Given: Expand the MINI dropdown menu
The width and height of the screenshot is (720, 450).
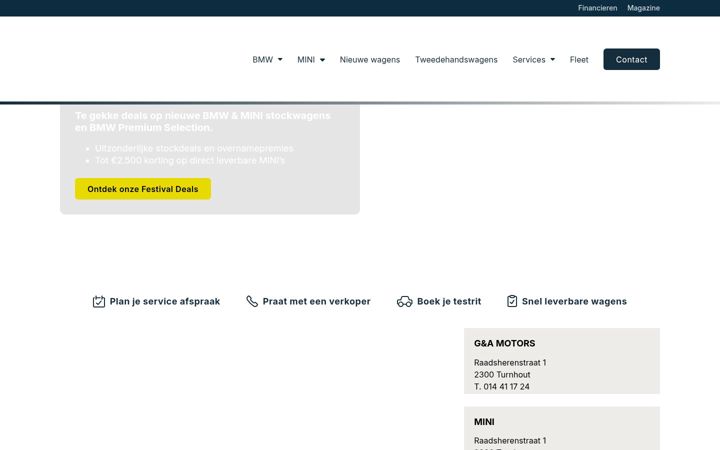Looking at the screenshot, I should coord(311,60).
